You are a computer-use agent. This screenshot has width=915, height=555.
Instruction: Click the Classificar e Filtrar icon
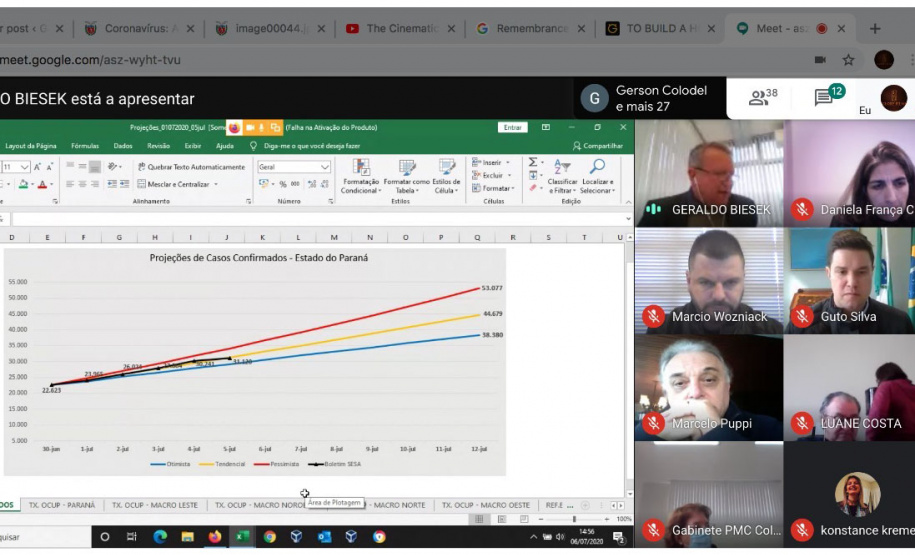click(x=562, y=168)
